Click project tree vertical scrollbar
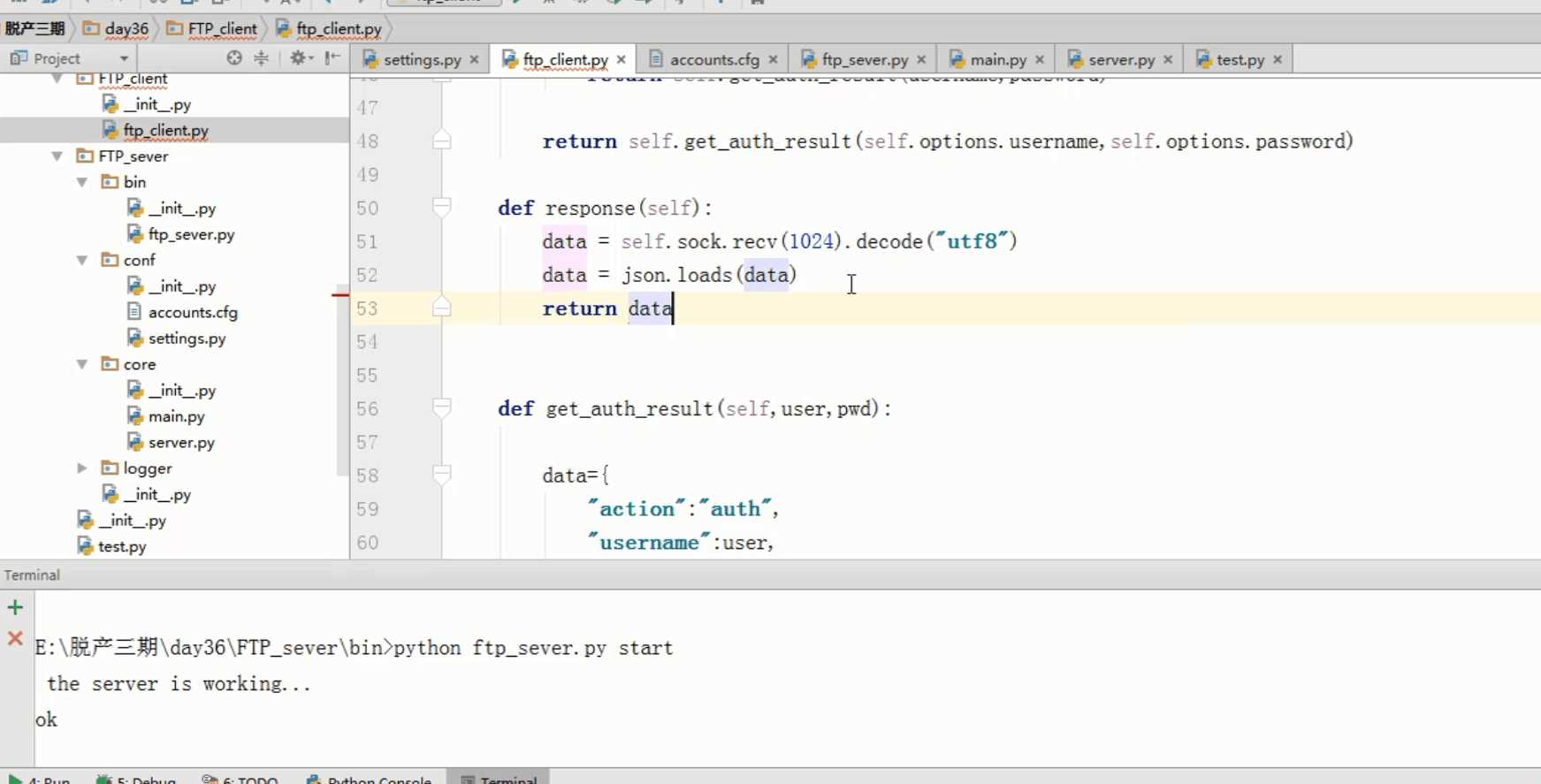The image size is (1541, 784). click(342, 380)
